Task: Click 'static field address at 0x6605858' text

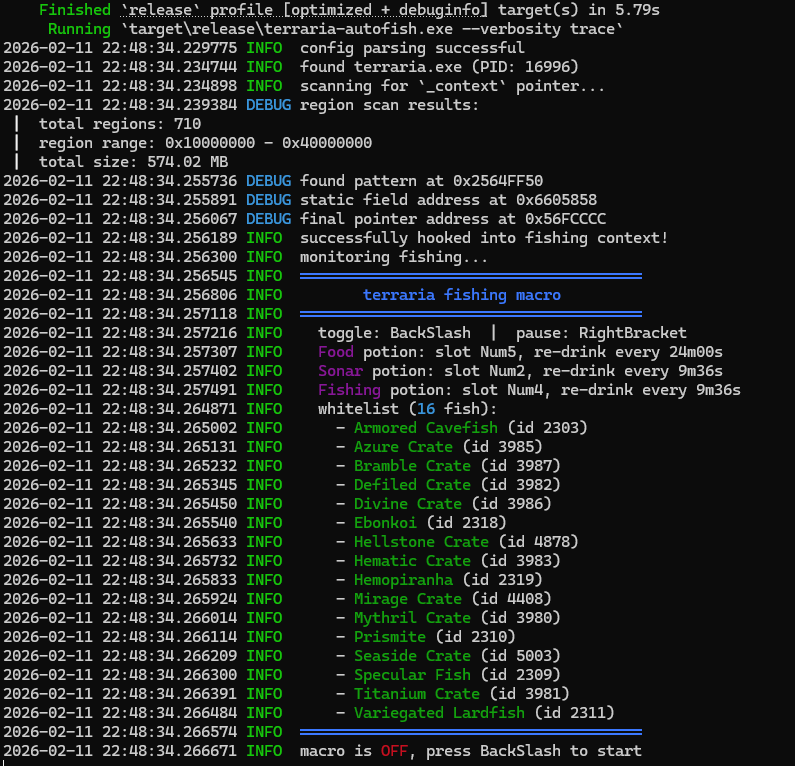Action: coord(448,200)
